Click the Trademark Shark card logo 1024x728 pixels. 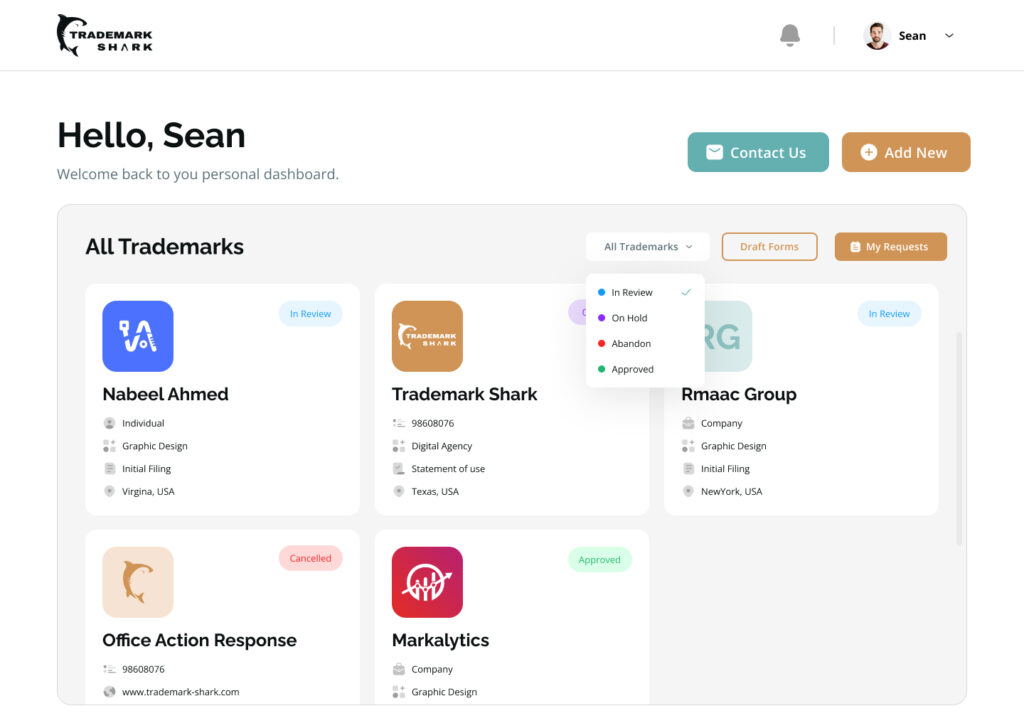427,336
